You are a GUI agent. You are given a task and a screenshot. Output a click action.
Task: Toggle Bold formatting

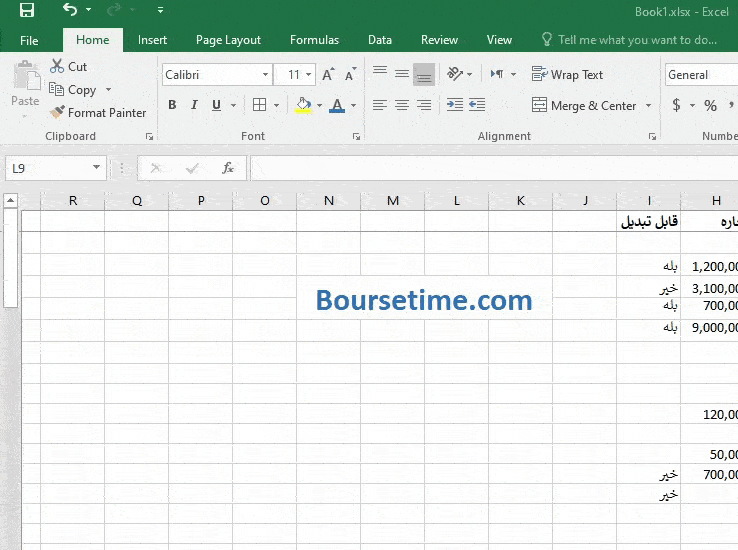[x=172, y=105]
